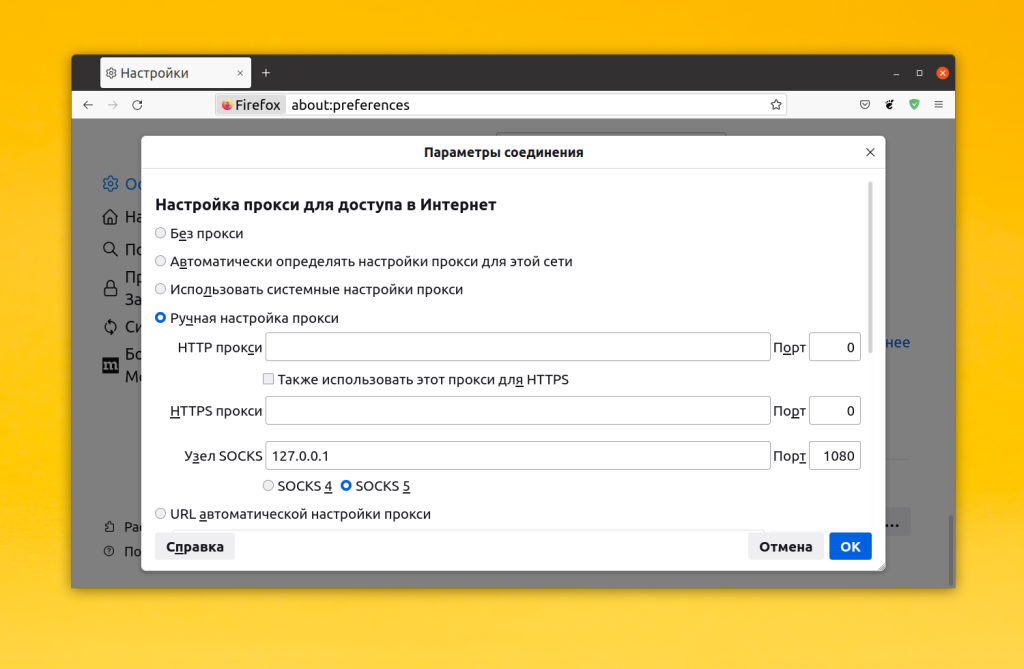The width and height of the screenshot is (1024, 669).
Task: Click the Узел SOCKS address field
Action: pyautogui.click(x=518, y=455)
